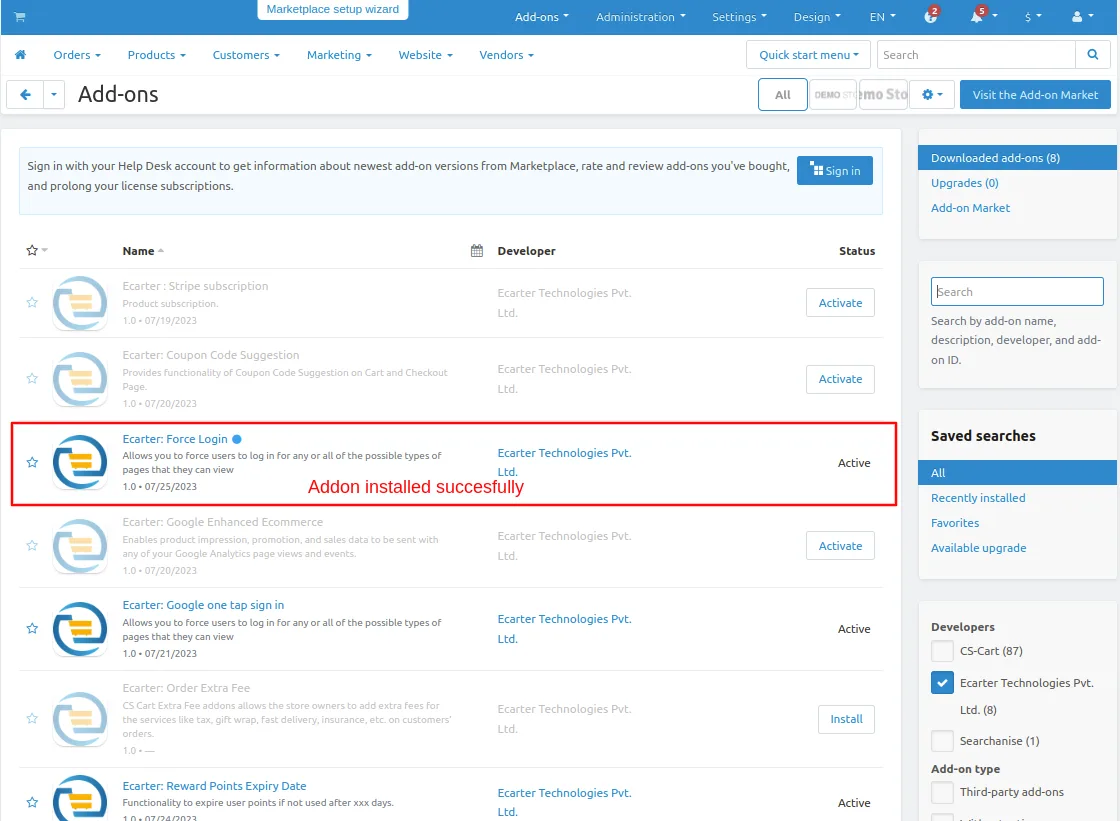This screenshot has height=821, width=1120.
Task: Favorite the Ecarter: Force Login add-on star
Action: 32,462
